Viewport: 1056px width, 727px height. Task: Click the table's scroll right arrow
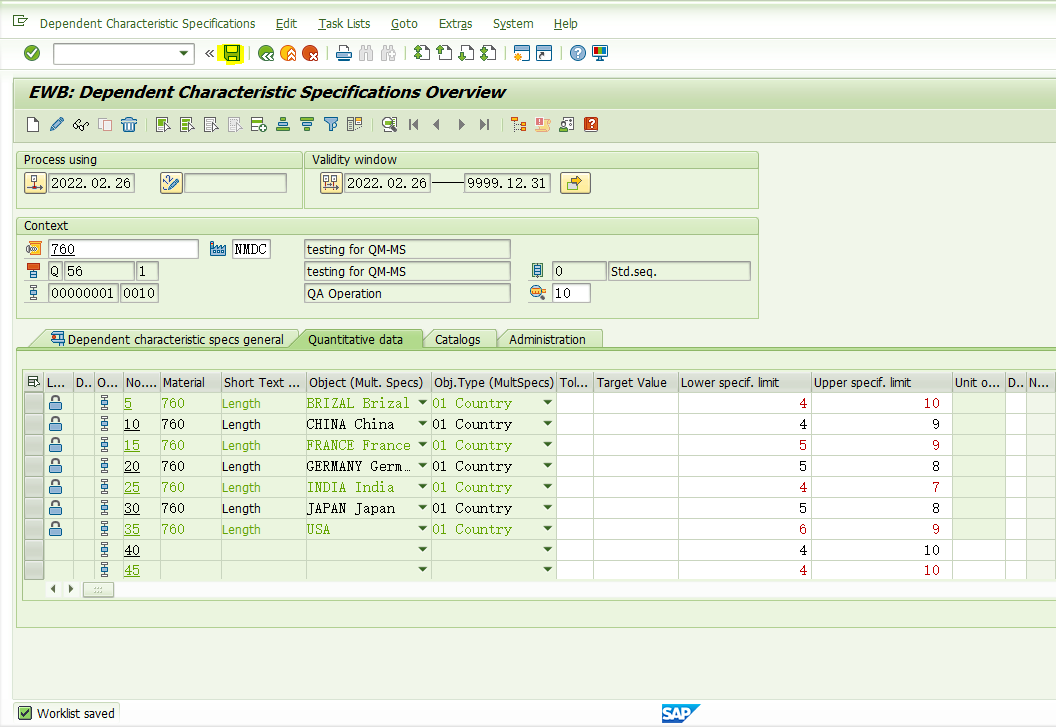[x=71, y=590]
